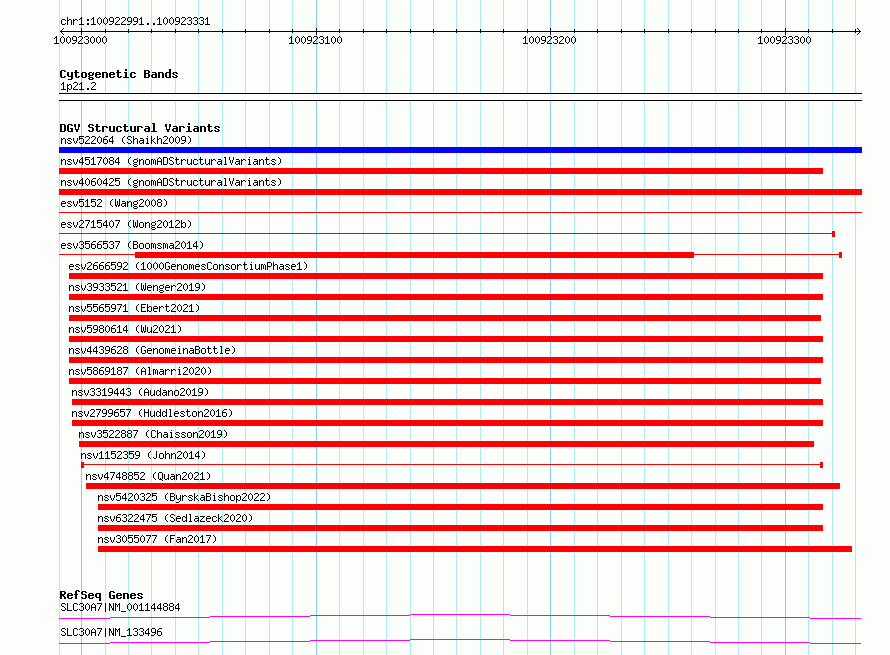This screenshot has height=655, width=890.
Task: Click ruler tick label 100923200
Action: pos(549,40)
